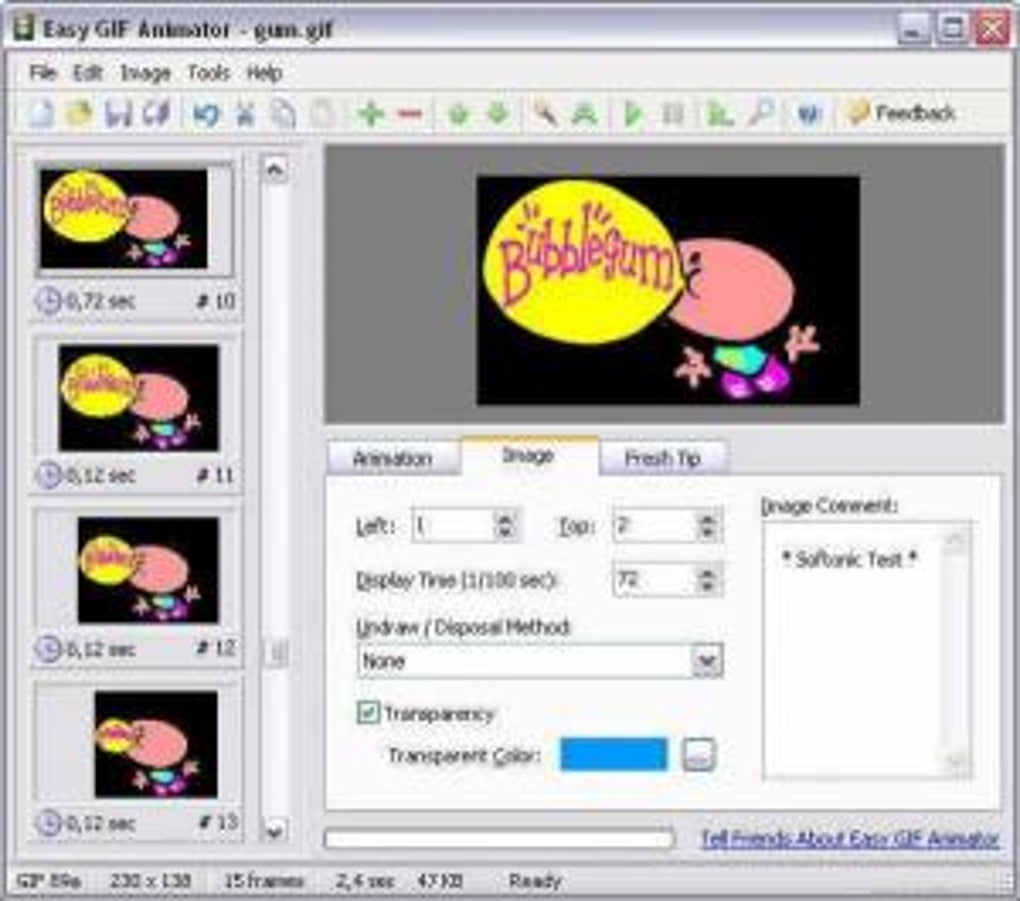Add a frame with the green plus
1020x901 pixels.
click(x=371, y=114)
